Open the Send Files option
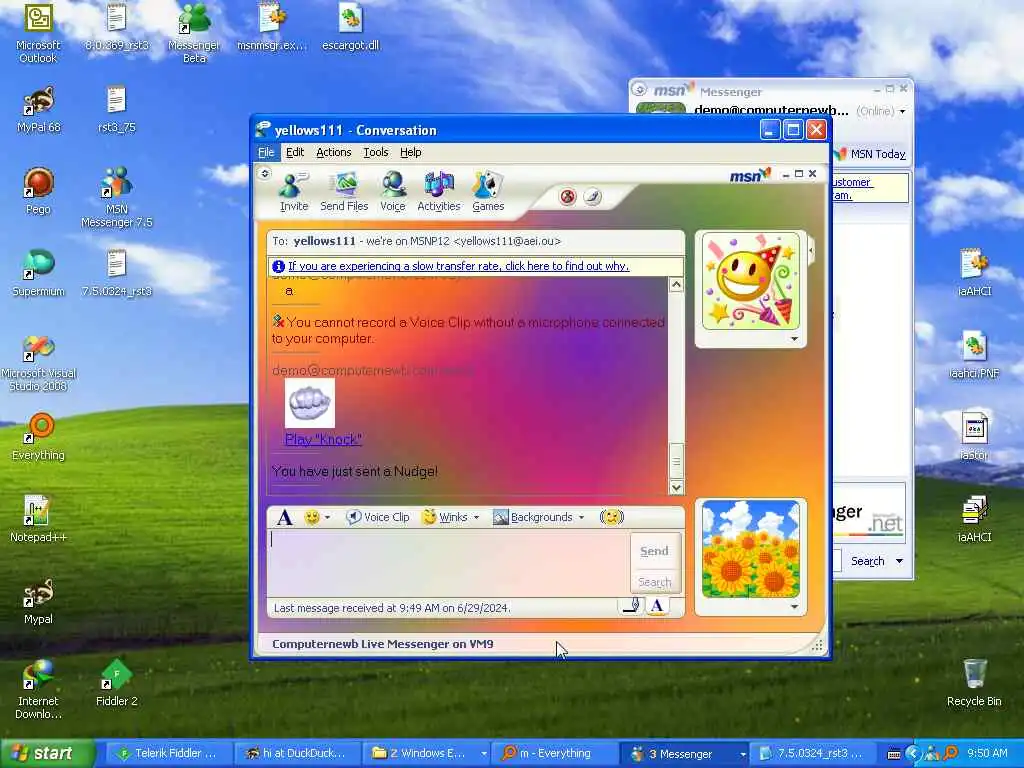The height and width of the screenshot is (768, 1024). click(344, 192)
